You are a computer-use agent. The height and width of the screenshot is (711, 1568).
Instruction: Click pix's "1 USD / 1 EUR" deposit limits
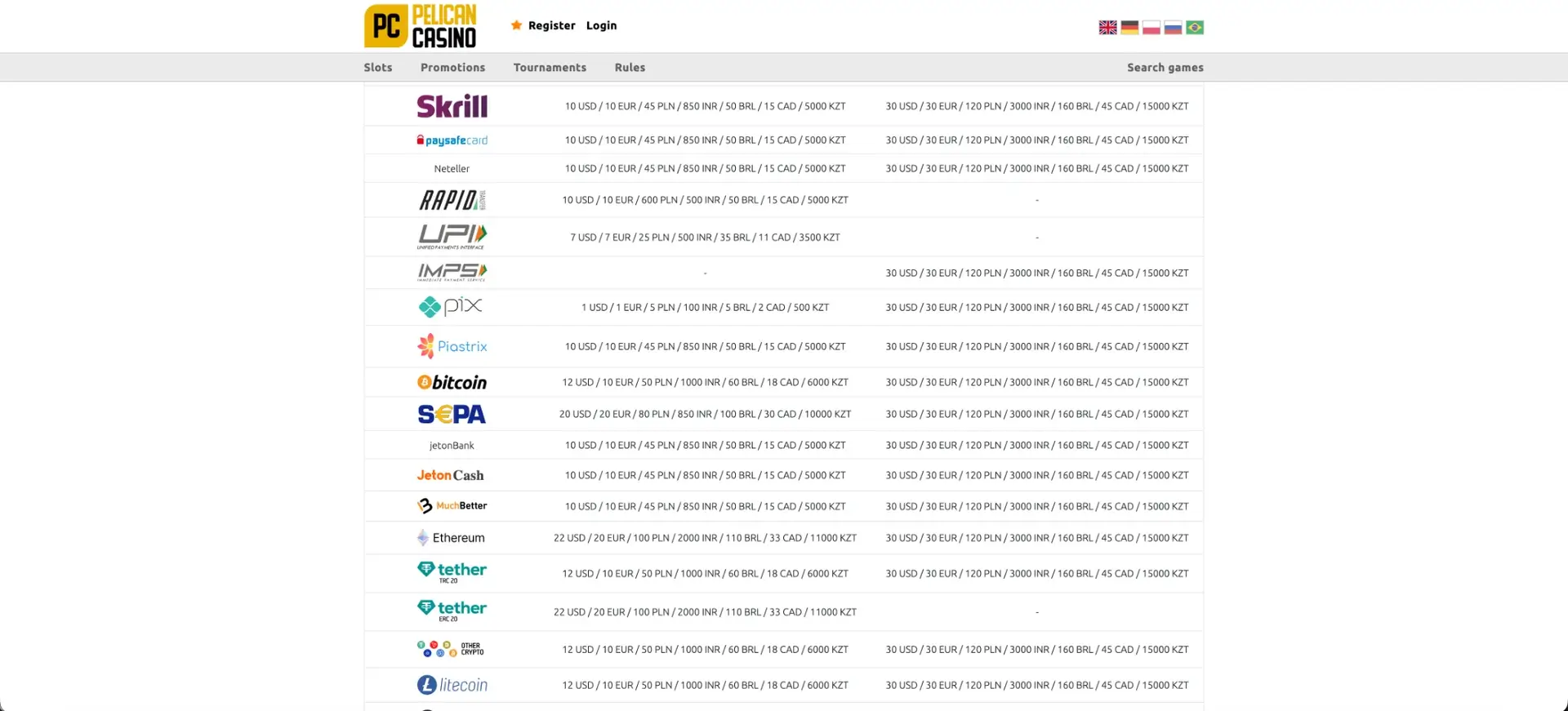[x=705, y=308]
